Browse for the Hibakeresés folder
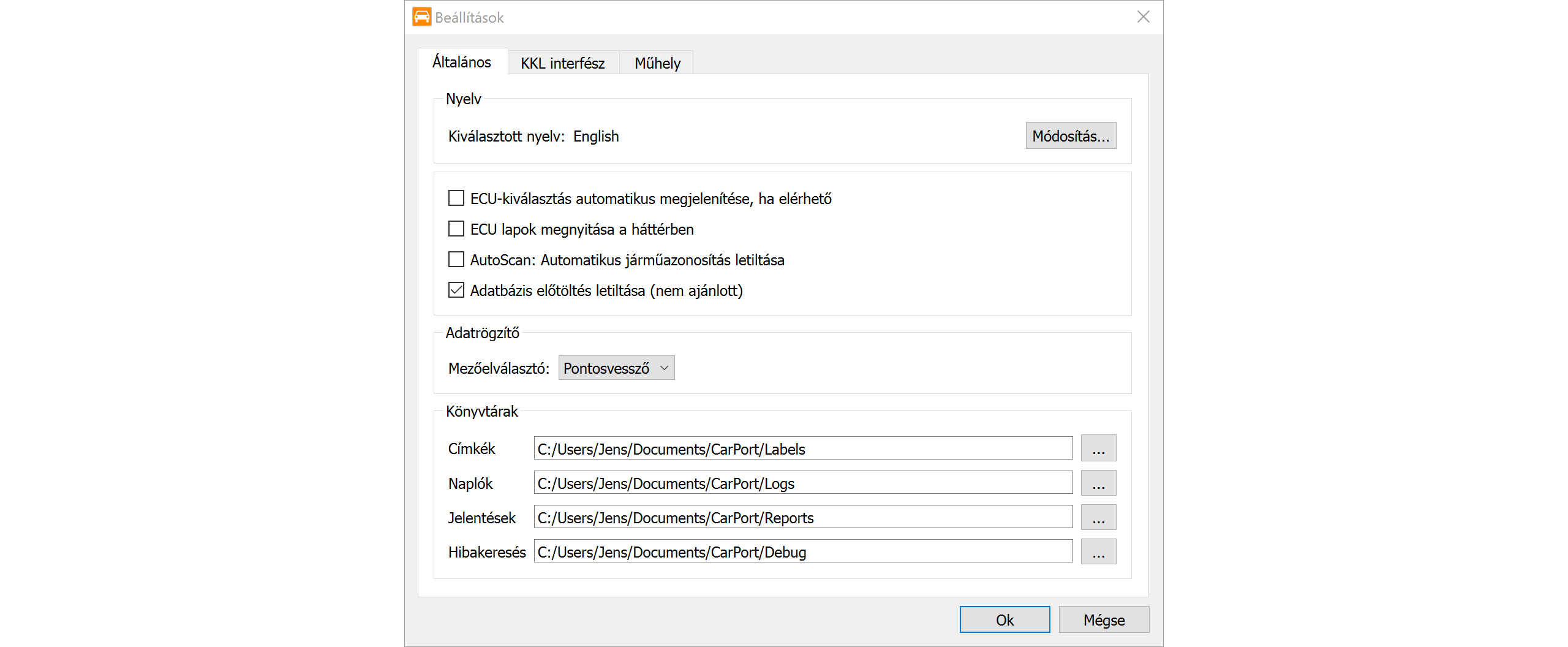 pyautogui.click(x=1098, y=551)
